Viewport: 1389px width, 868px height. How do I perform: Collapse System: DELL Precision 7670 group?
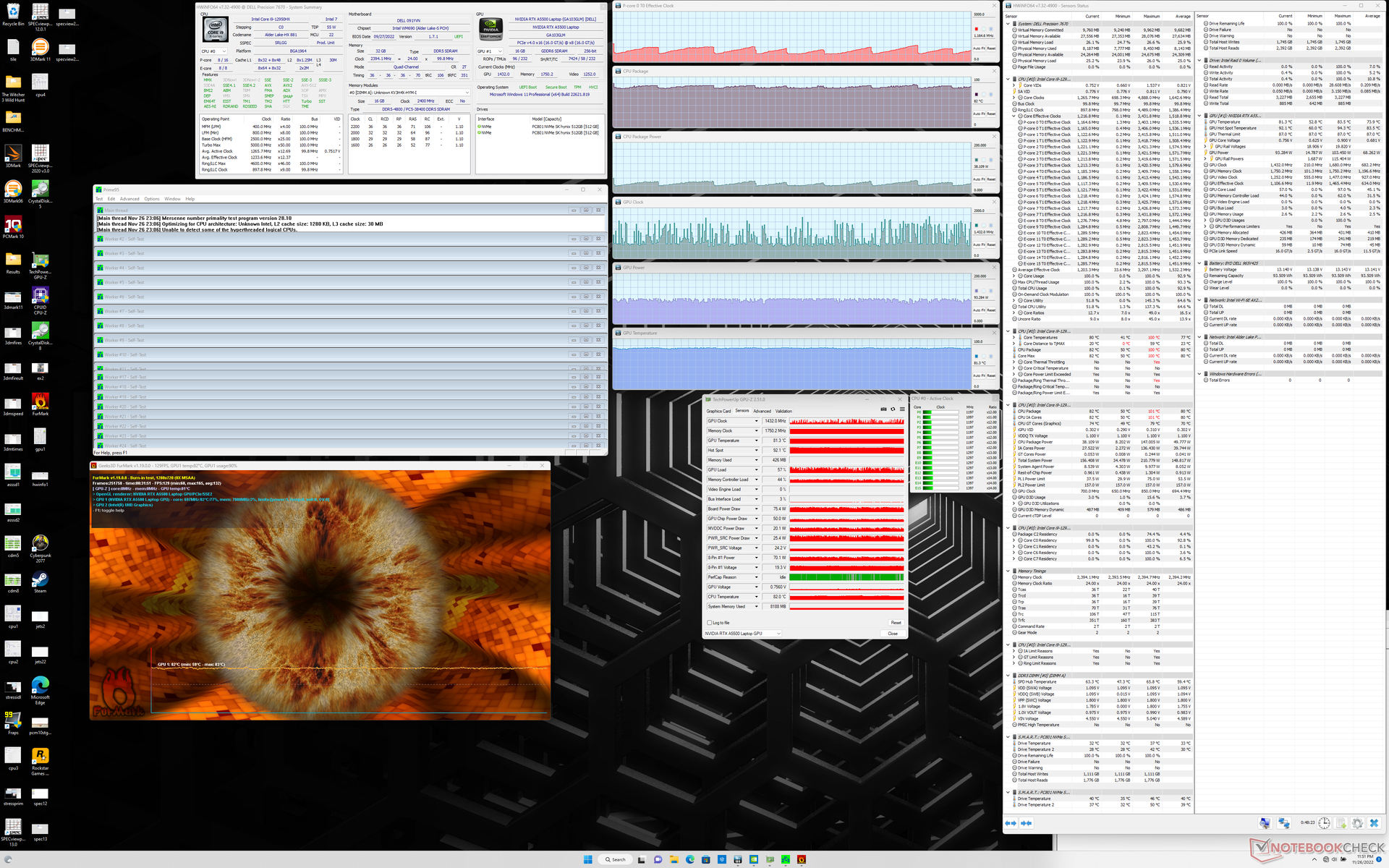pyautogui.click(x=1009, y=24)
